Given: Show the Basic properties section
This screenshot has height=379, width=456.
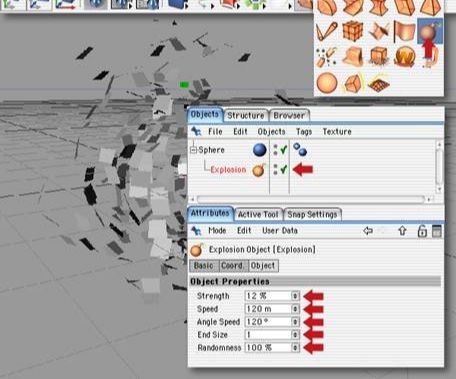Looking at the screenshot, I should 204,266.
